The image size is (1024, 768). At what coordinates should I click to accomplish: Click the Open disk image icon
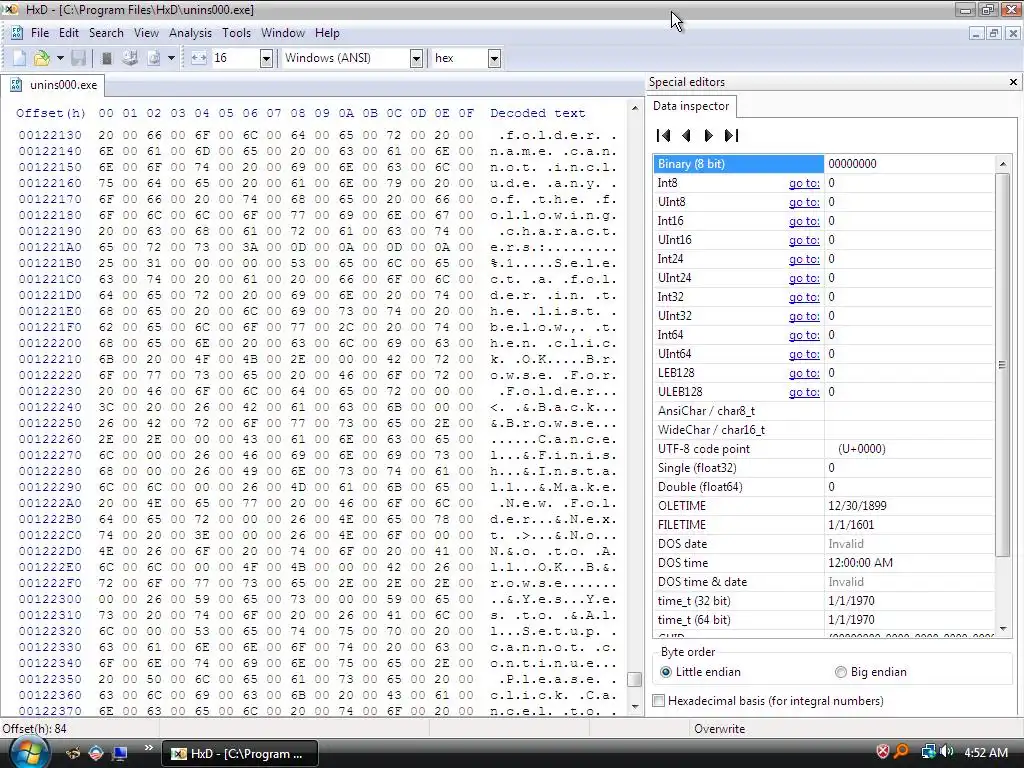pos(153,58)
